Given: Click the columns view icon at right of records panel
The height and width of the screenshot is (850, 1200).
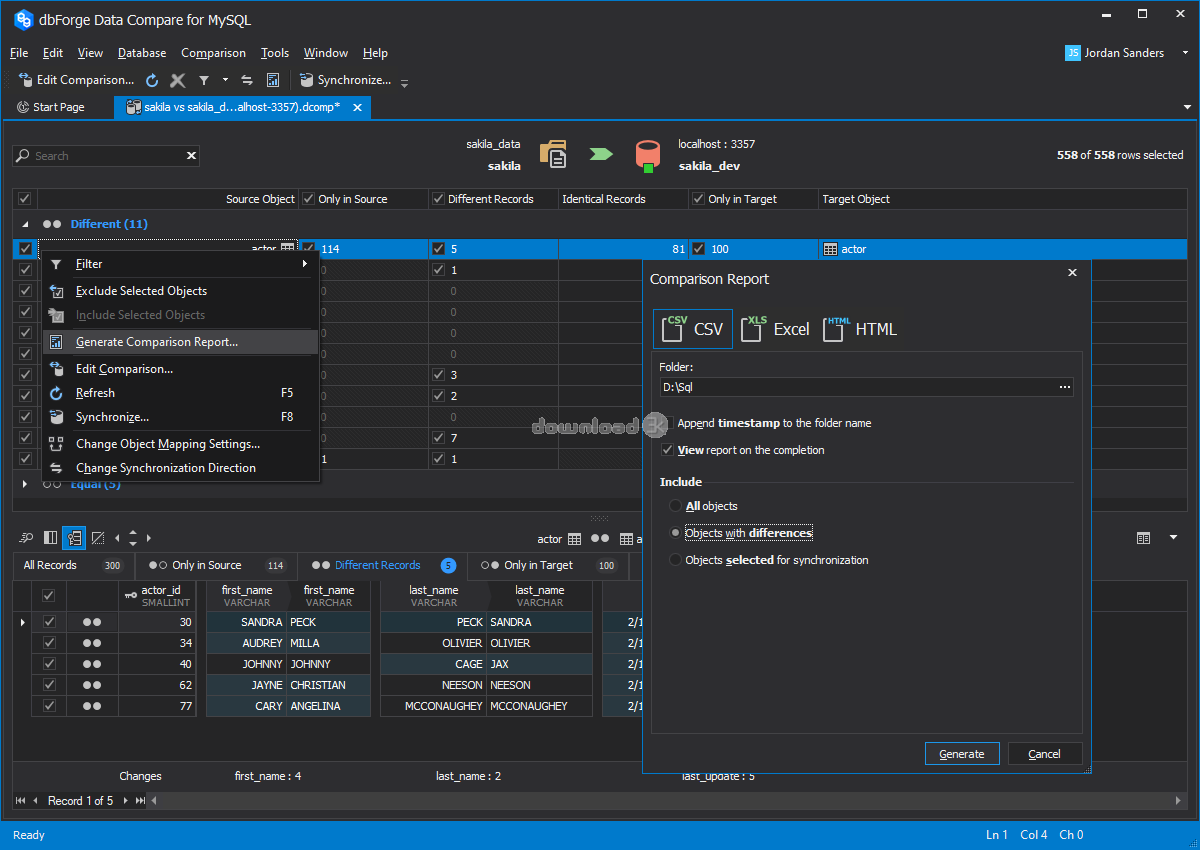Looking at the screenshot, I should 1143,538.
